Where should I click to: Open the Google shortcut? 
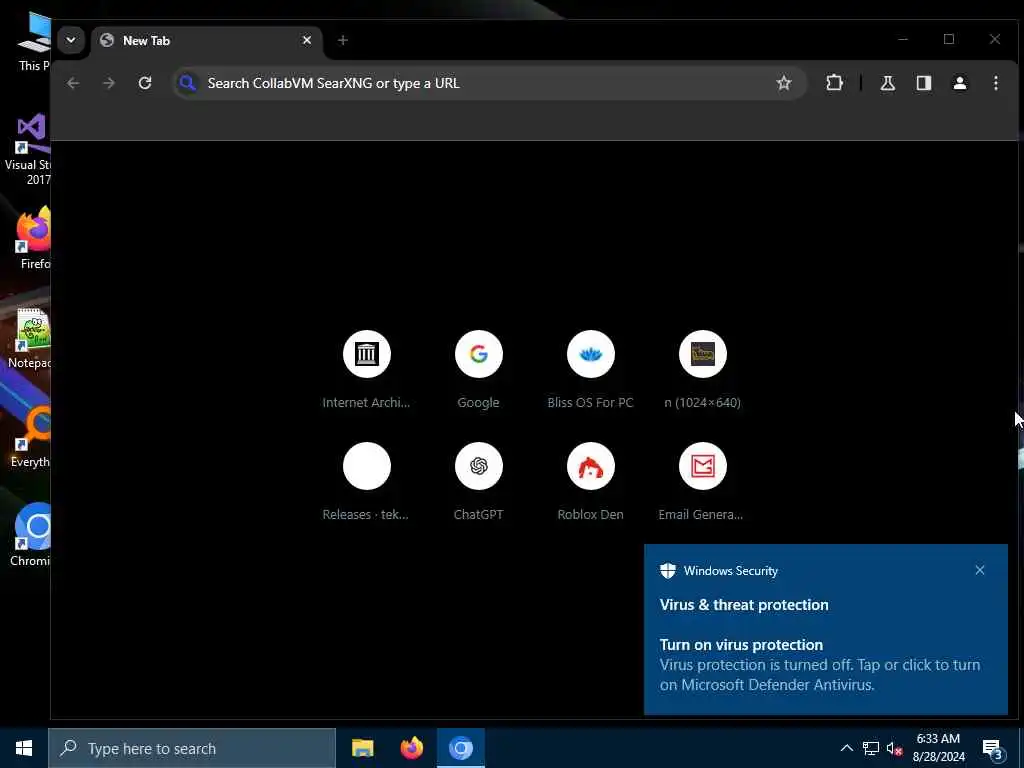point(479,370)
